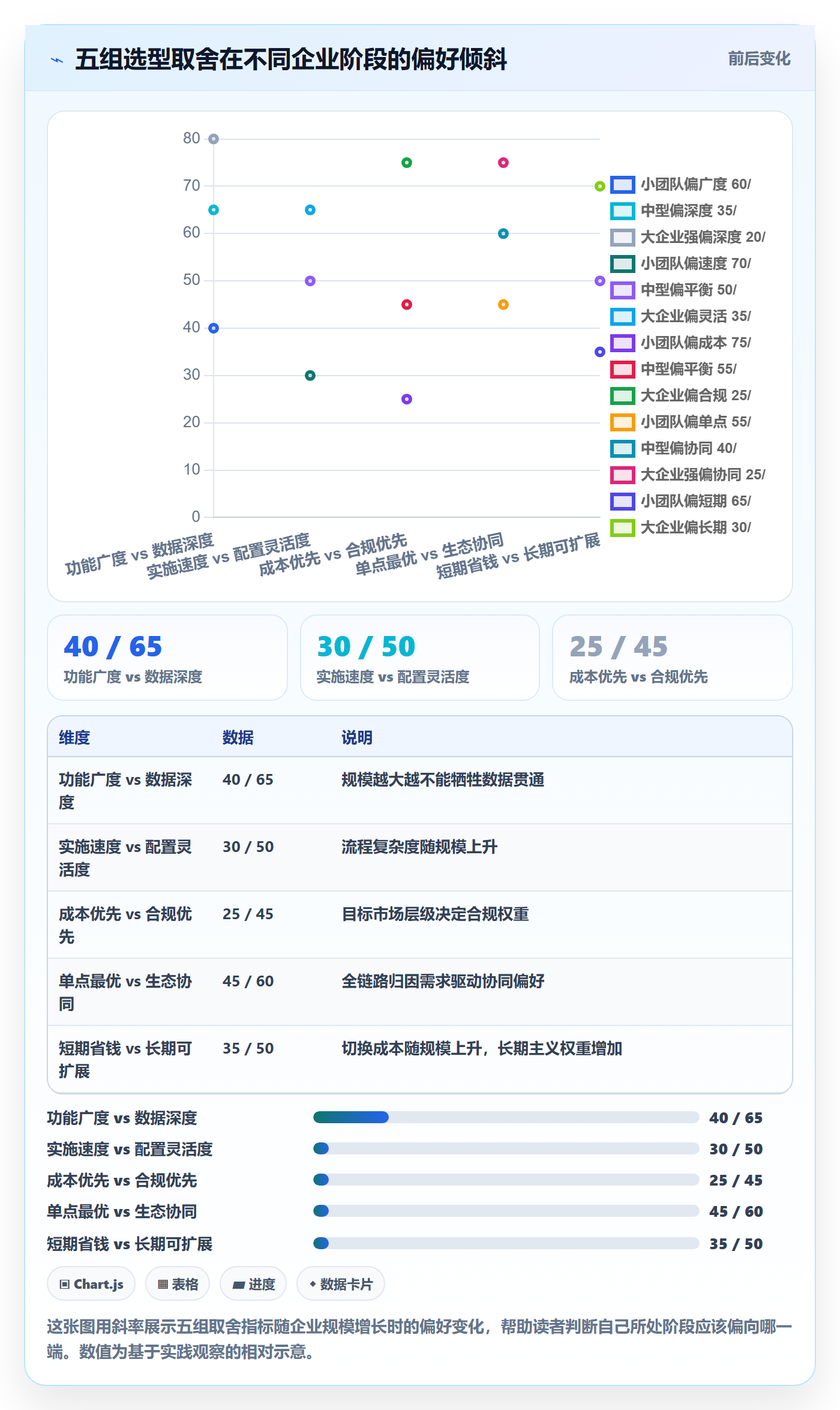Image resolution: width=840 pixels, height=1410 pixels.
Task: Click the orange data point at 45
Action: tap(503, 305)
